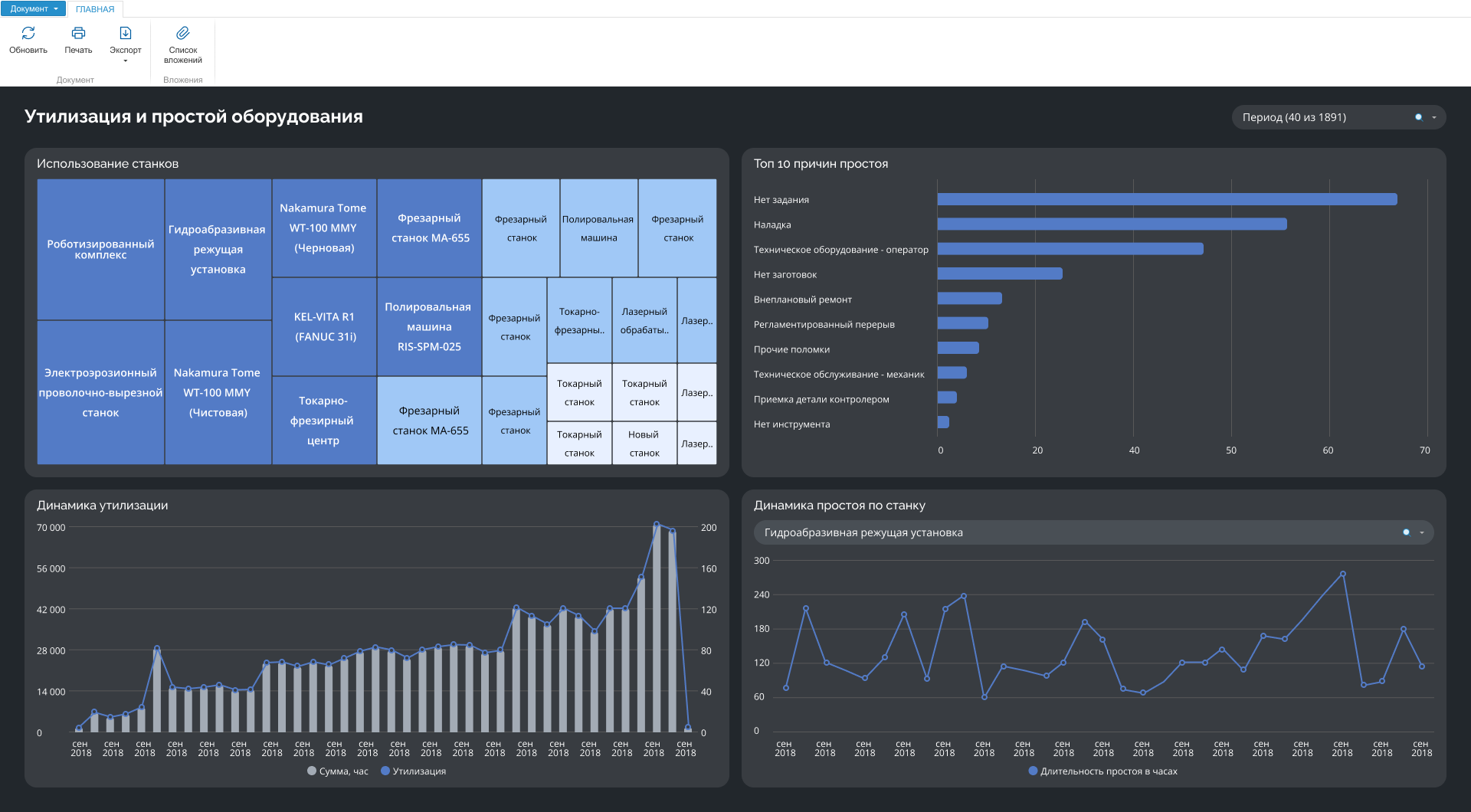
Task: Select KEL-VITA R1 (FANUC 31i) tile
Action: click(324, 326)
